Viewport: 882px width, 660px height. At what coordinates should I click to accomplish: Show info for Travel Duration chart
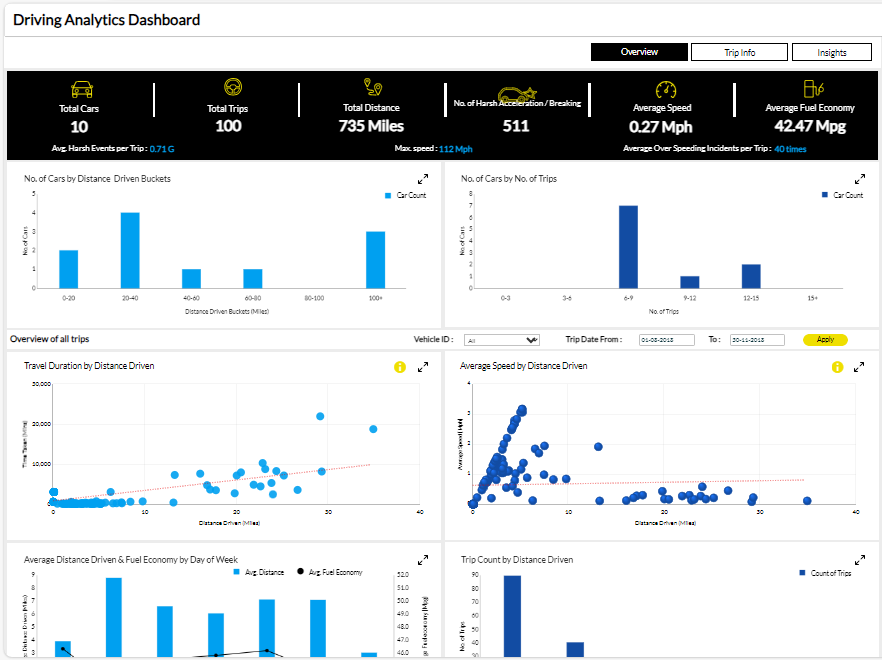[400, 367]
